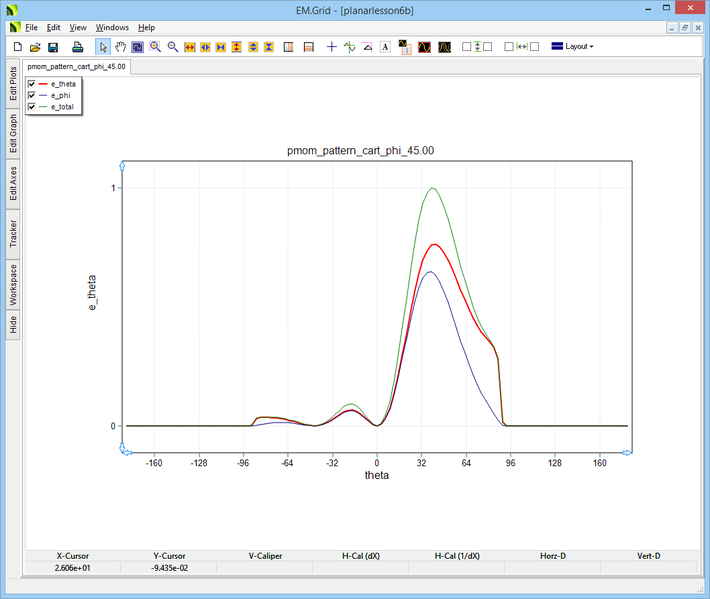Click the zoom out magnifier icon
The width and height of the screenshot is (710, 599).
(172, 47)
